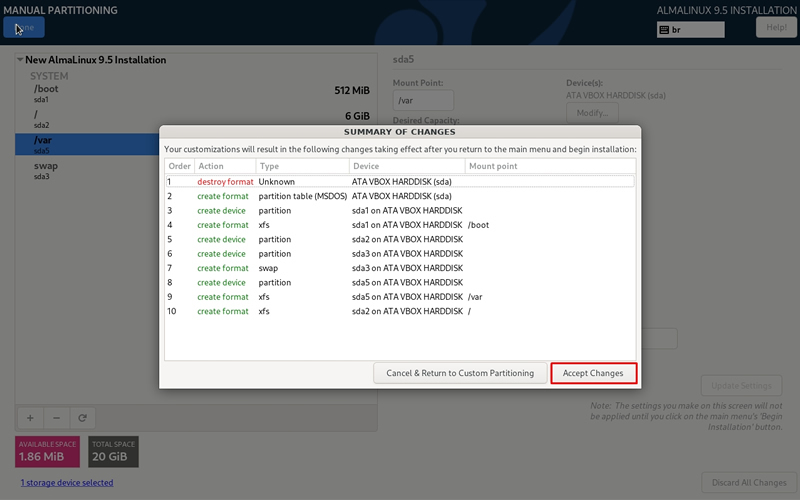Screen dimensions: 800x500
Task: Click ATA VBOX HARDDISK (sda) device label
Action: coord(616,95)
